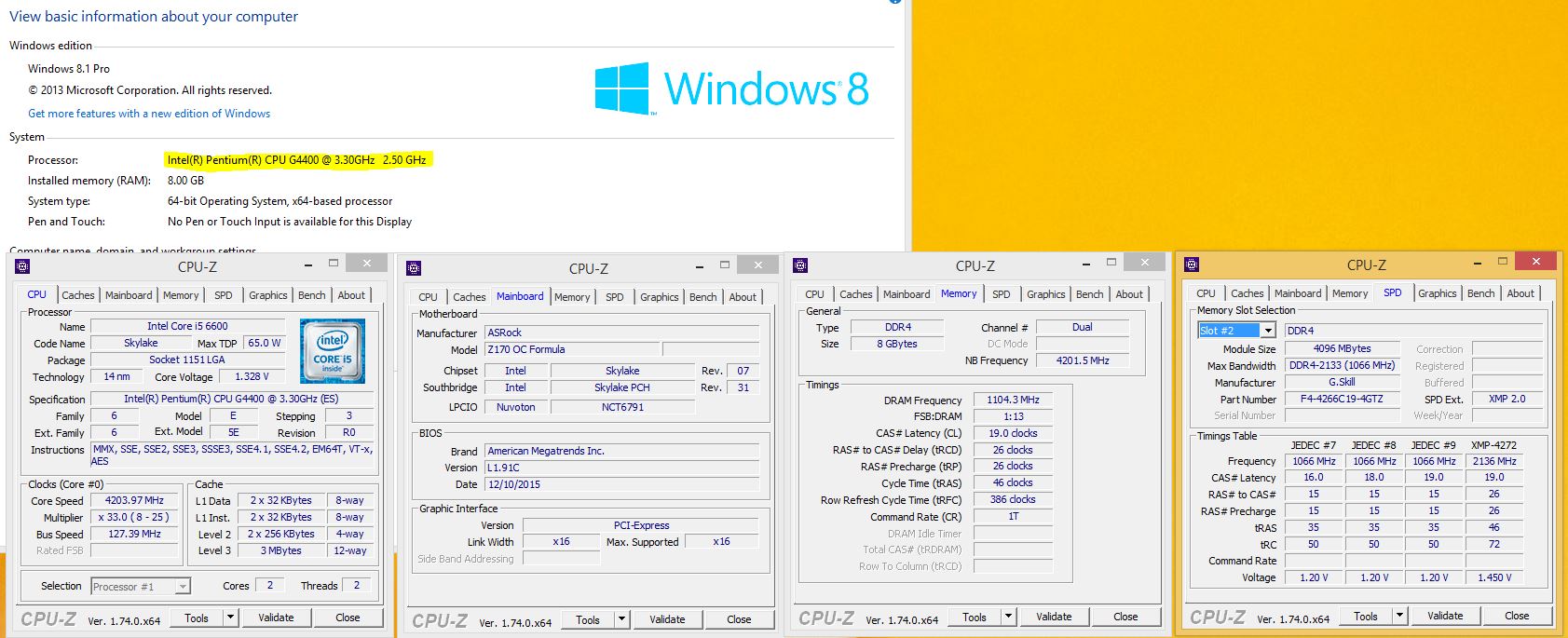Click XMP-4272 frequency value 2136 MHz
Image resolution: width=1568 pixels, height=638 pixels.
[1494, 461]
